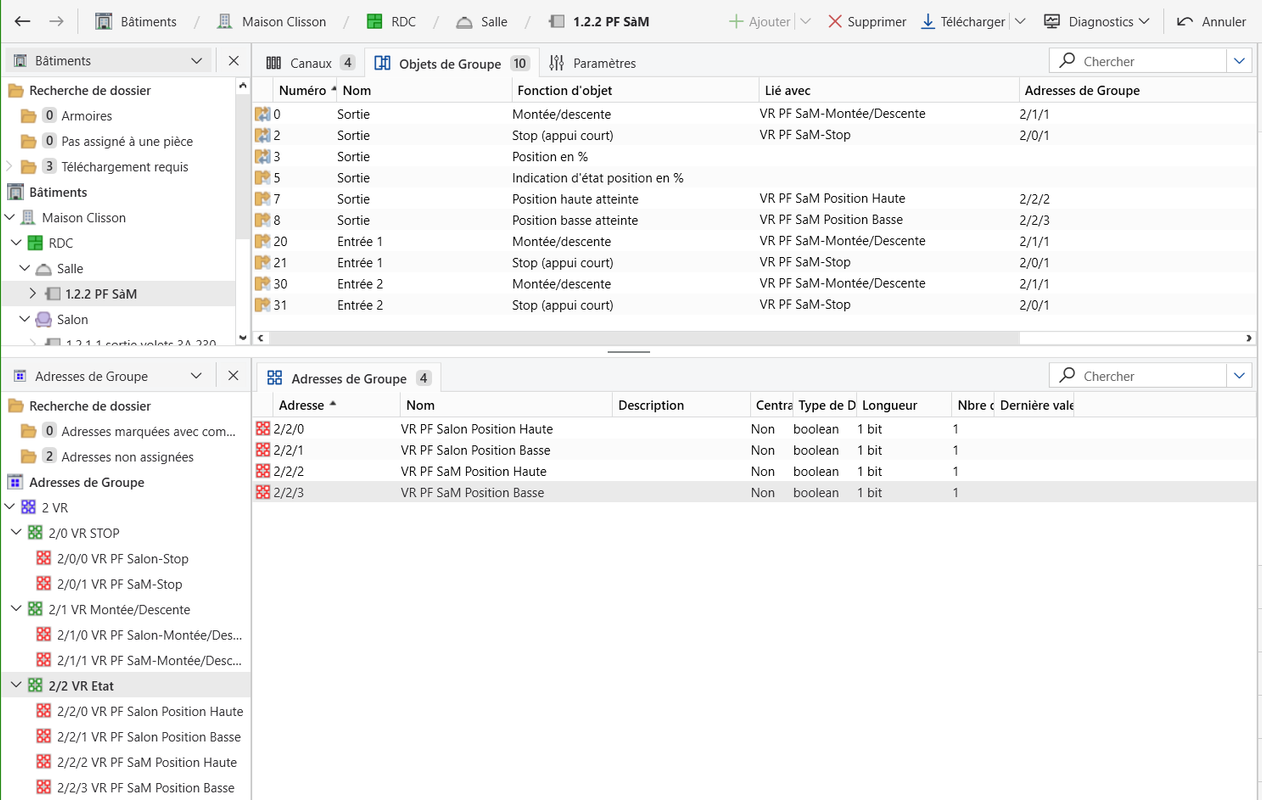Open the Bâtiments panel dropdown
1262x800 pixels.
(197, 61)
